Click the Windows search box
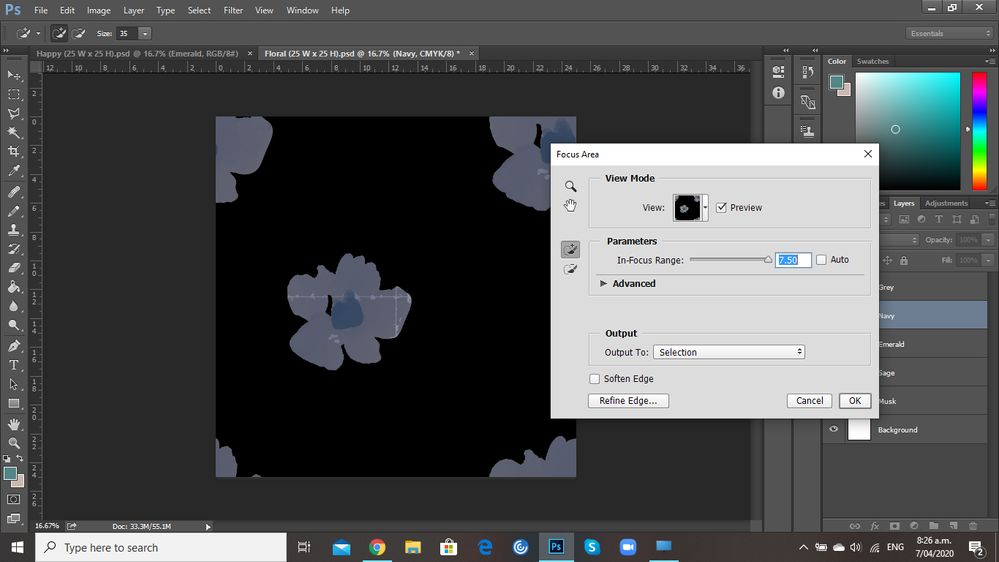The width and height of the screenshot is (999, 562). coord(161,547)
